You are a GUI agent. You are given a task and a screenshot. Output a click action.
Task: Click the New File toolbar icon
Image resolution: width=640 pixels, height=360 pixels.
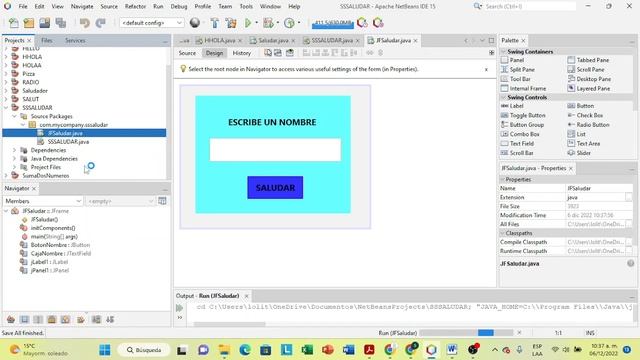[13, 23]
